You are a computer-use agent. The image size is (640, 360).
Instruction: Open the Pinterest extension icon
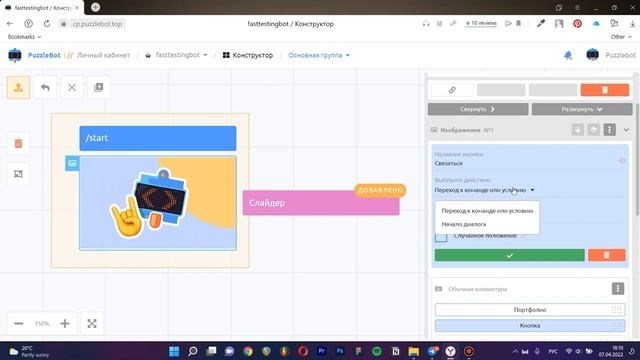[x=577, y=24]
